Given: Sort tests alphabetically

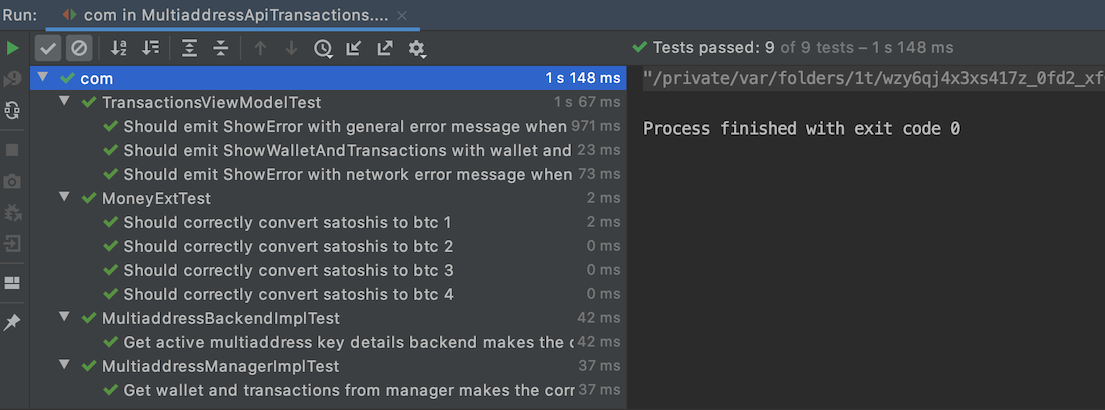Looking at the screenshot, I should (x=119, y=48).
